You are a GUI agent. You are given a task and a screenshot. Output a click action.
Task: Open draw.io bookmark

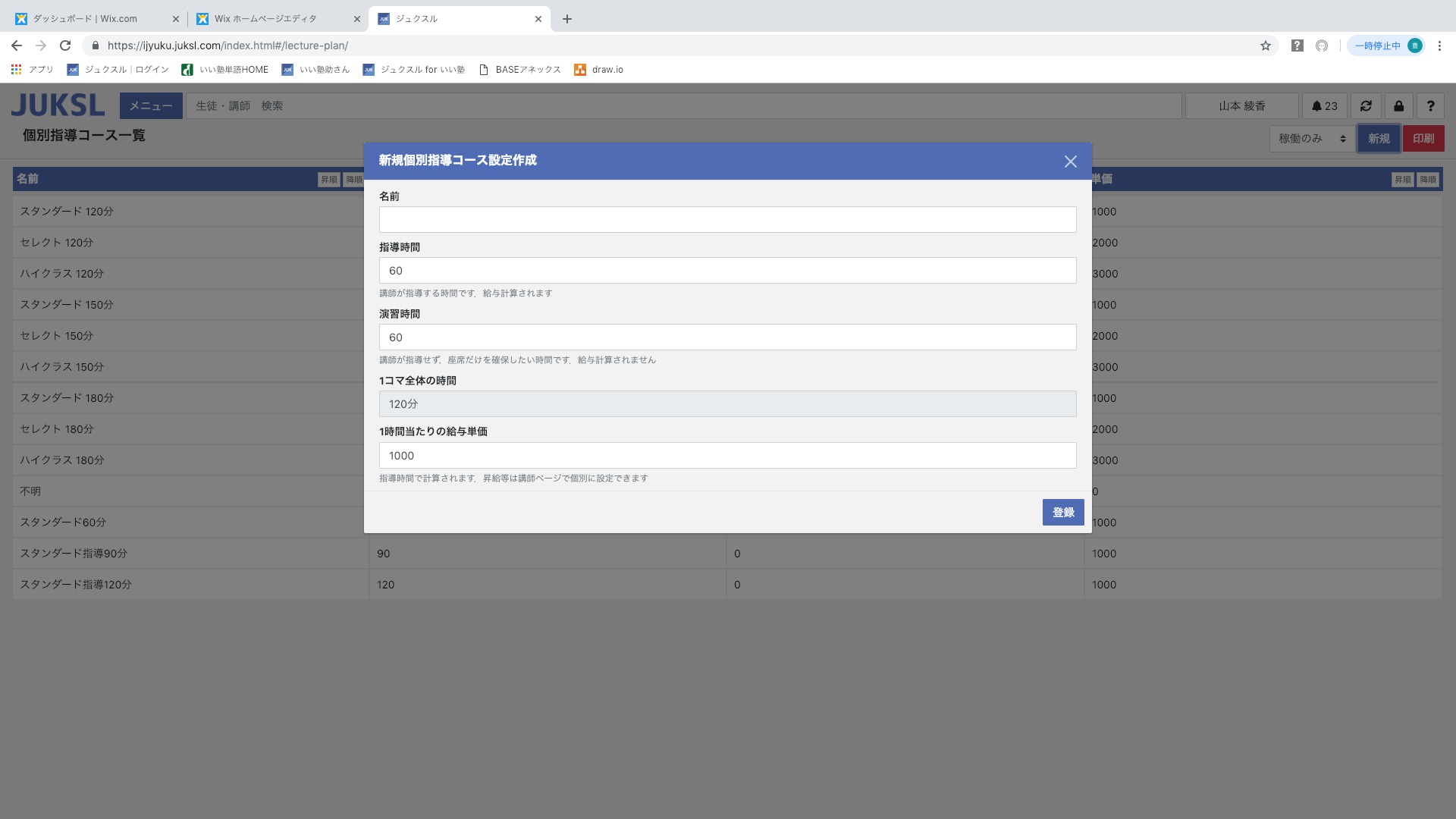[x=599, y=70]
